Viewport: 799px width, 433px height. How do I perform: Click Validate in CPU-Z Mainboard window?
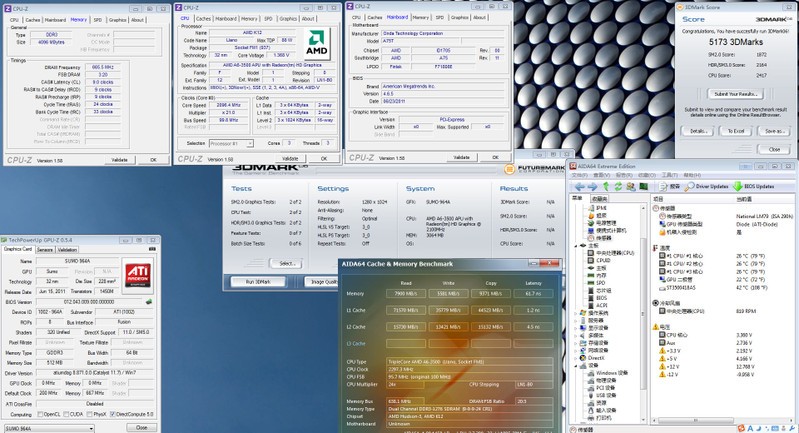coord(461,157)
